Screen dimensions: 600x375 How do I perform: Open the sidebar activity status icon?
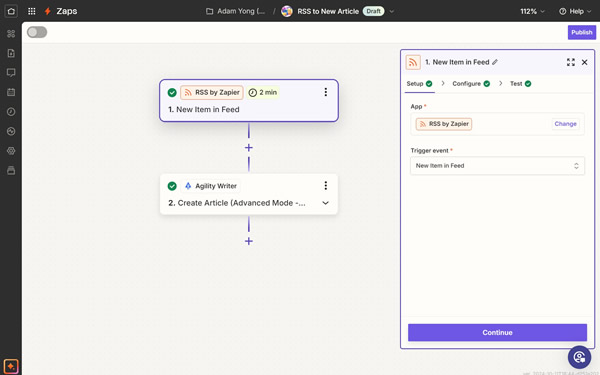click(11, 131)
